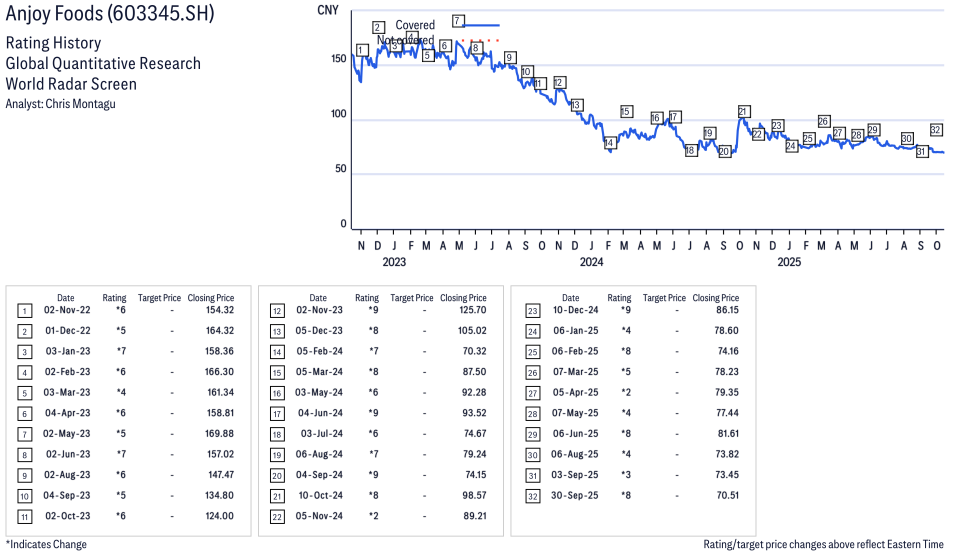Select the 10-Oct-24 table row date
The width and height of the screenshot is (955, 551).
tap(318, 496)
